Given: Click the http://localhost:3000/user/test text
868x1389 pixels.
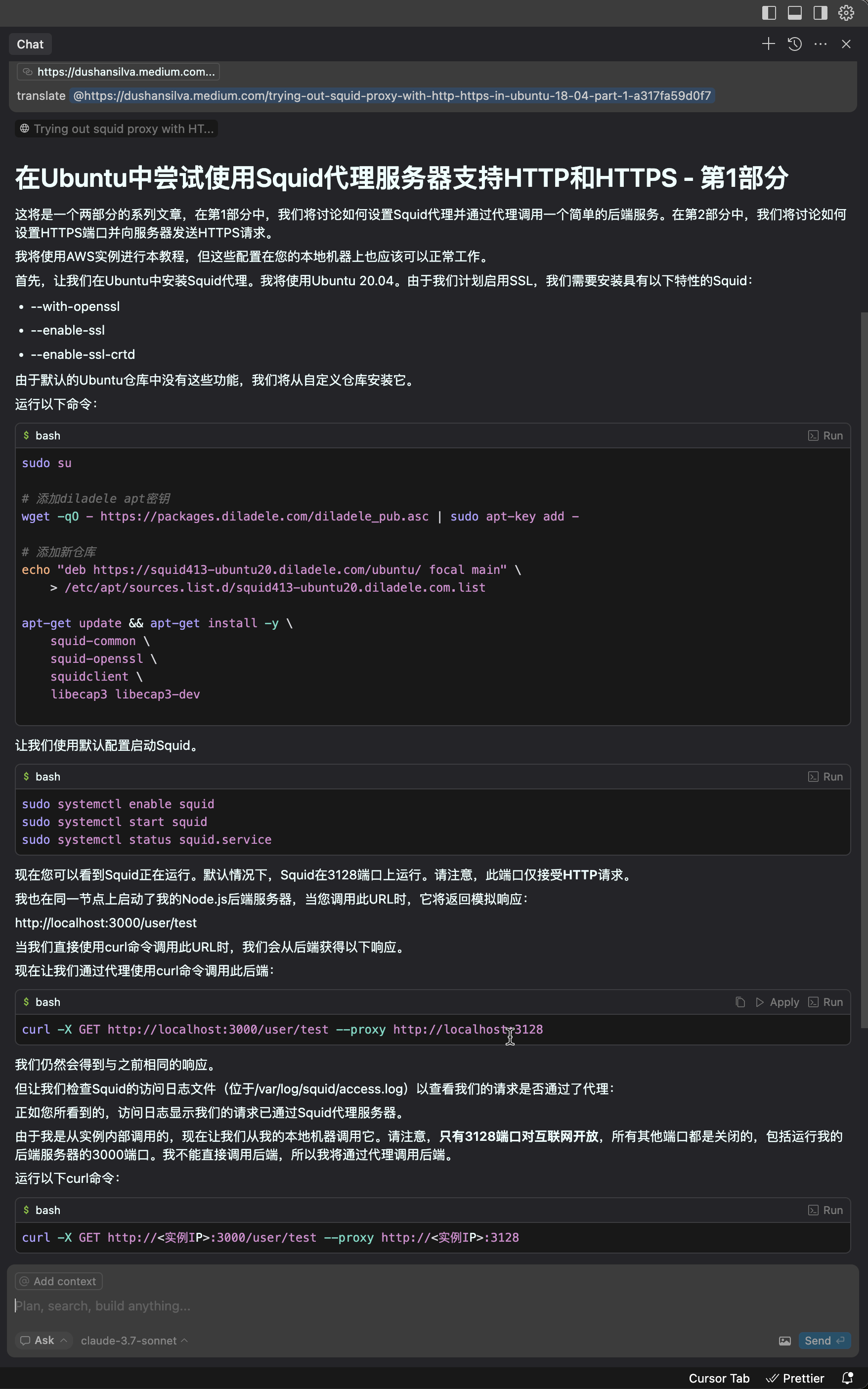Looking at the screenshot, I should coord(106,923).
